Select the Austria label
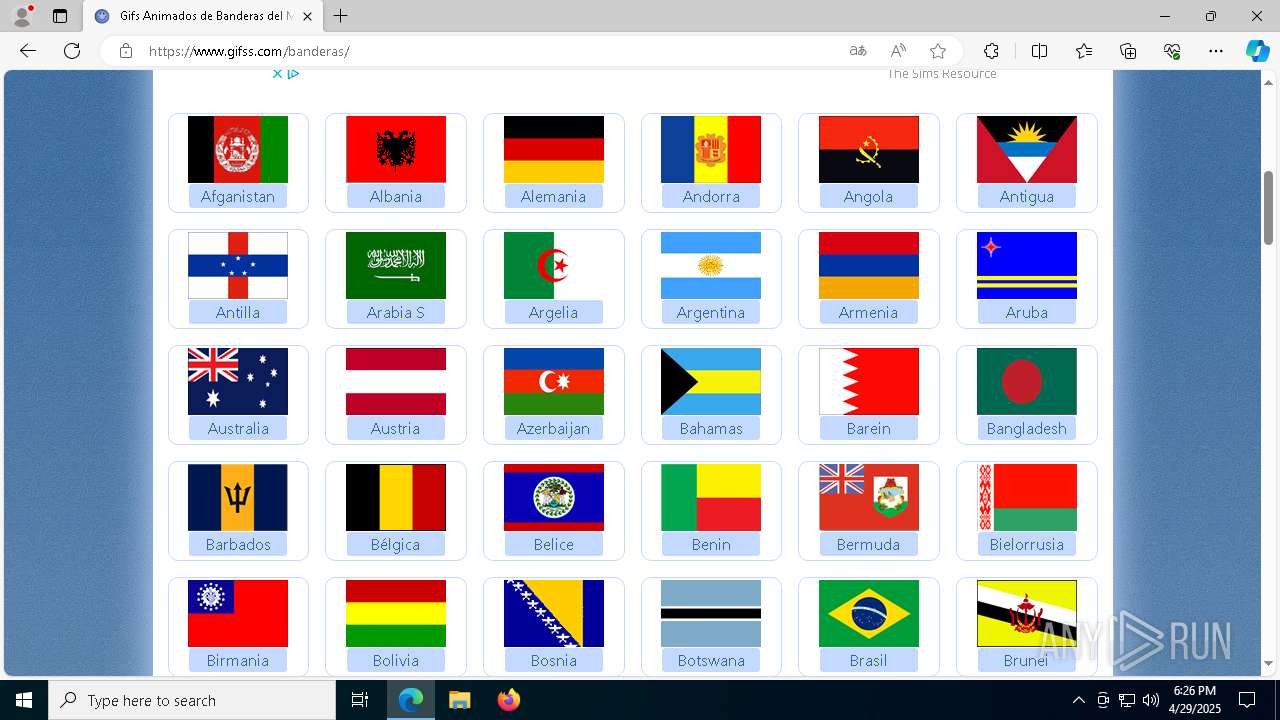 pos(396,429)
